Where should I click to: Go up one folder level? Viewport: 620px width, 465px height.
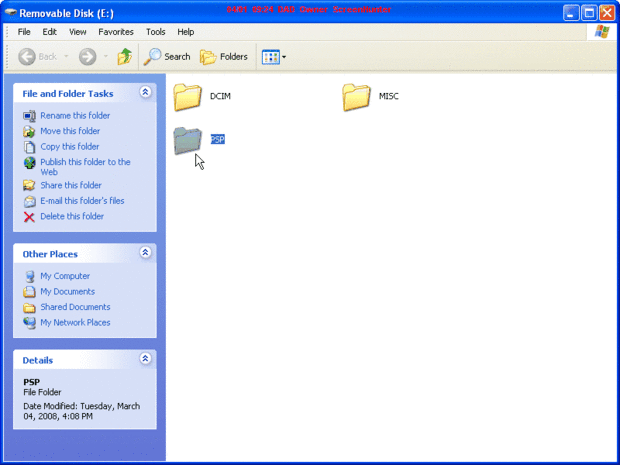tap(125, 57)
